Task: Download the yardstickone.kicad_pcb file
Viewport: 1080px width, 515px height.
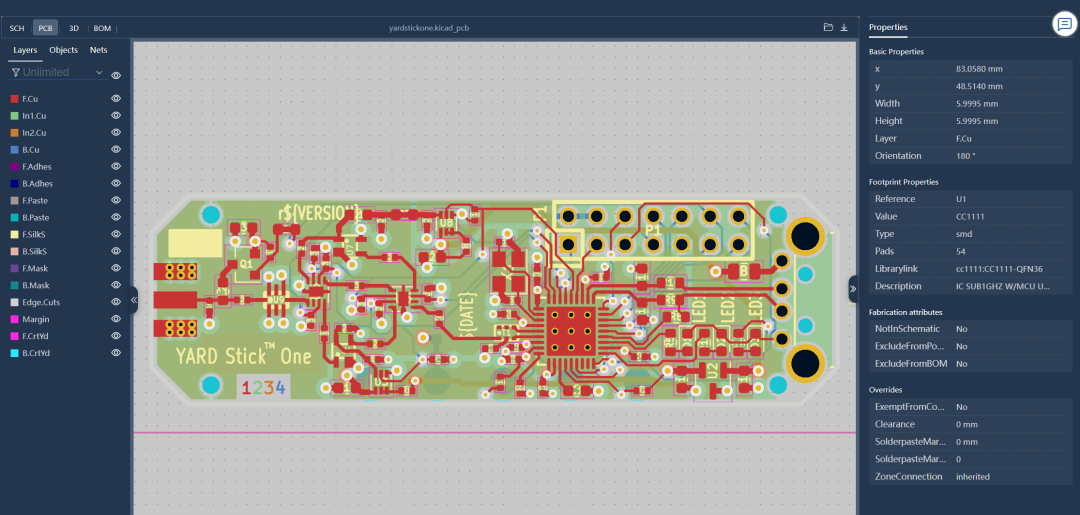Action: tap(844, 28)
